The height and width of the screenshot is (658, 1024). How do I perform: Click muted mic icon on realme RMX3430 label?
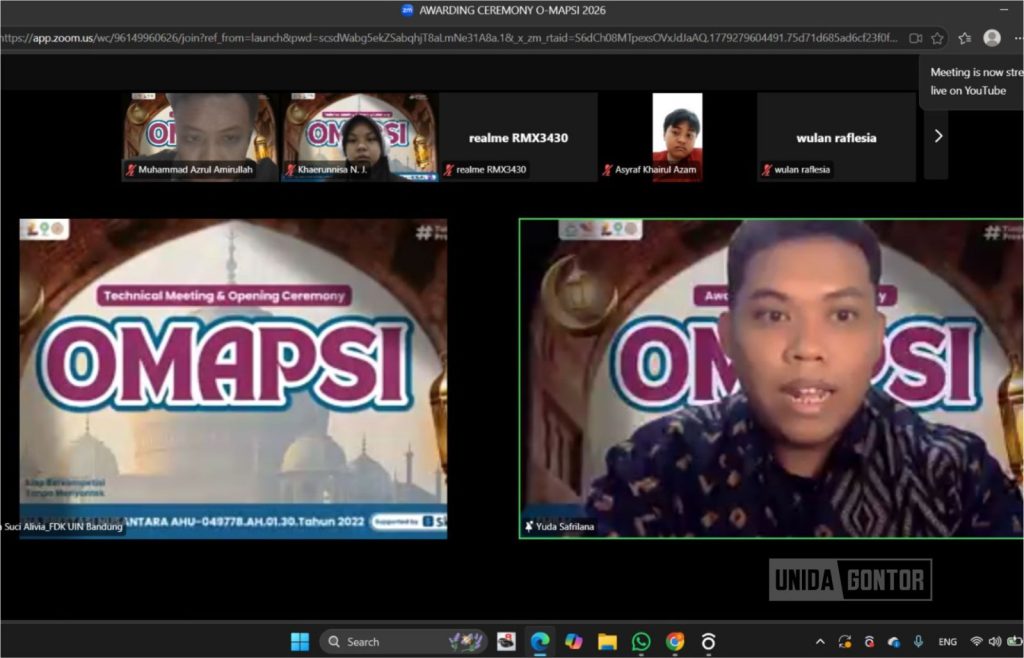(x=449, y=170)
